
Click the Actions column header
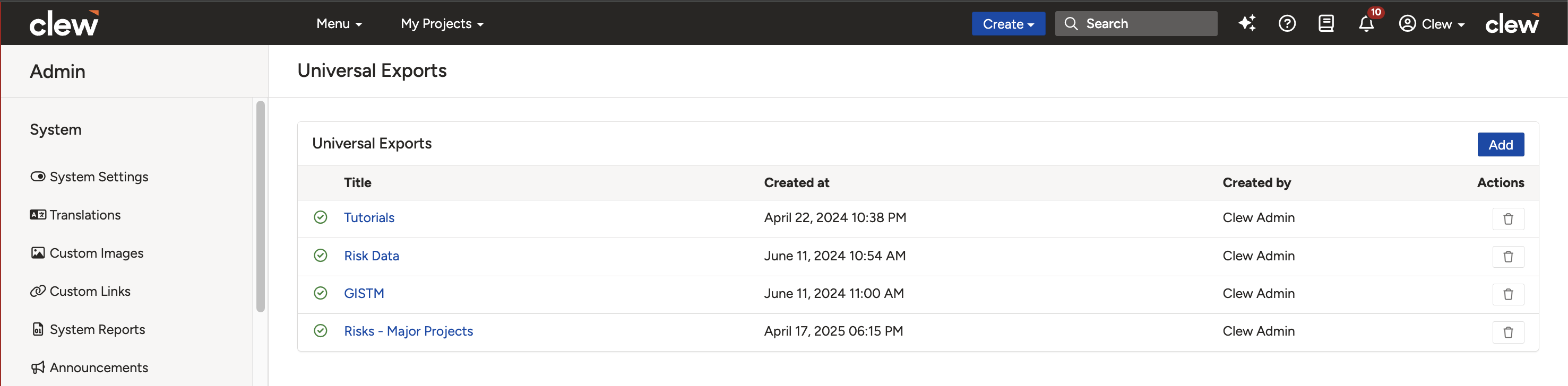tap(1501, 182)
